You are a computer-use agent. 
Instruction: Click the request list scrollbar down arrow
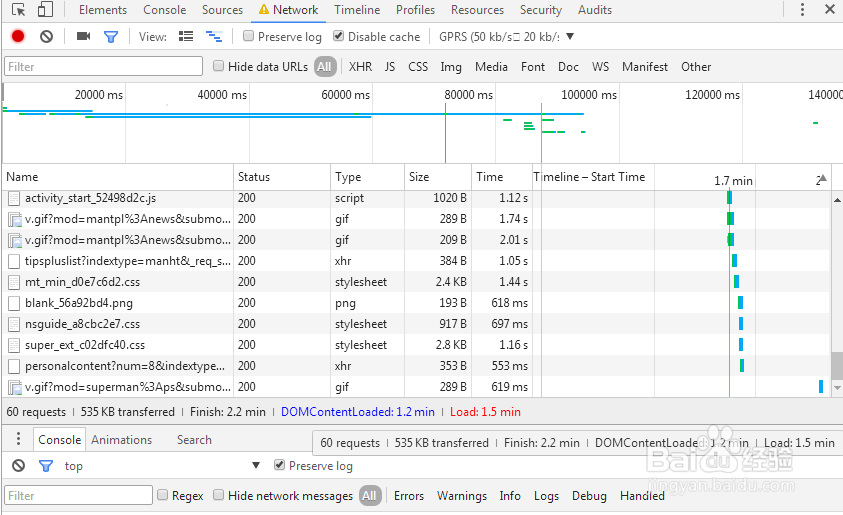[837, 388]
